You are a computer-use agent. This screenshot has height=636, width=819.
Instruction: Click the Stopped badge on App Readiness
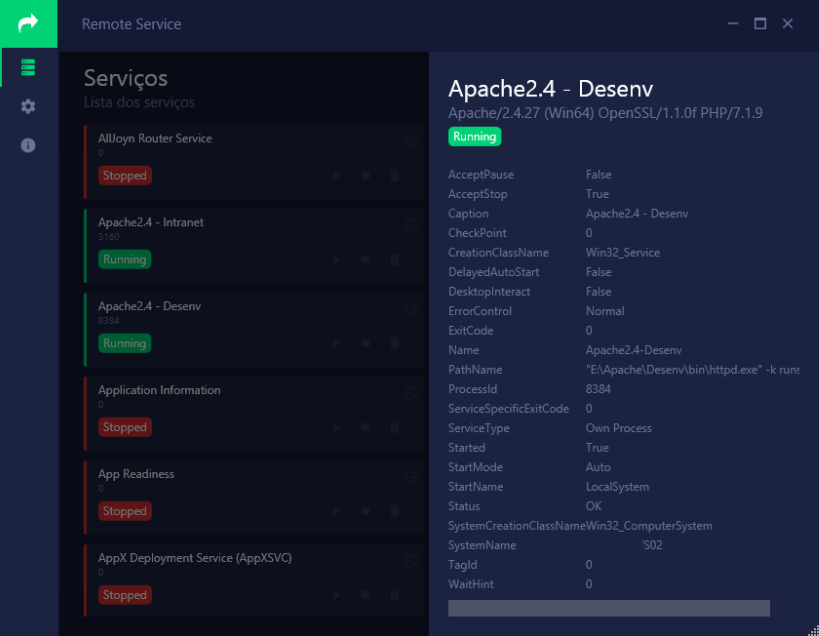(125, 511)
